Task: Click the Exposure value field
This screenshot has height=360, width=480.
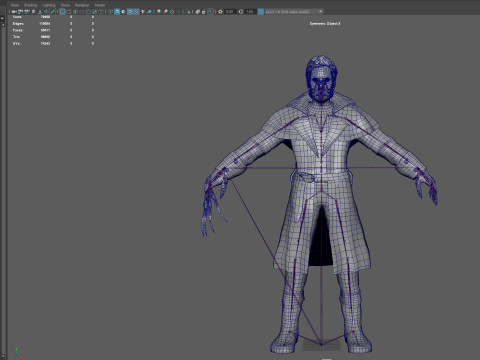Action: coord(230,12)
